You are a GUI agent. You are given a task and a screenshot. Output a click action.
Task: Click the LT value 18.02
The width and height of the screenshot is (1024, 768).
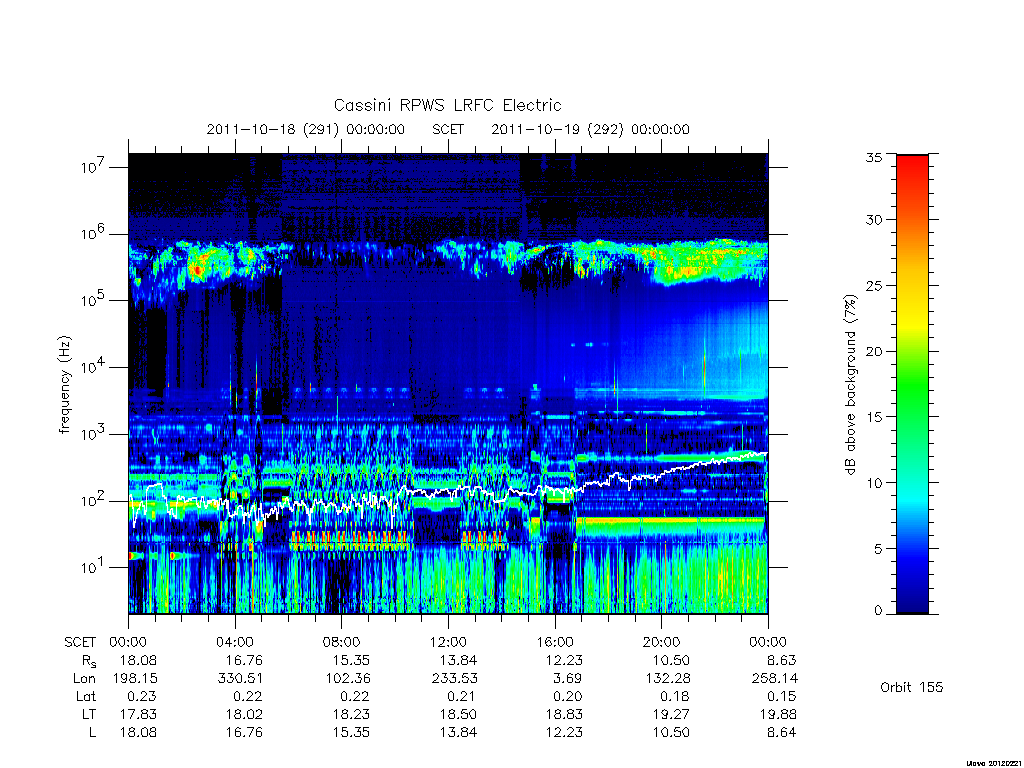pyautogui.click(x=244, y=714)
